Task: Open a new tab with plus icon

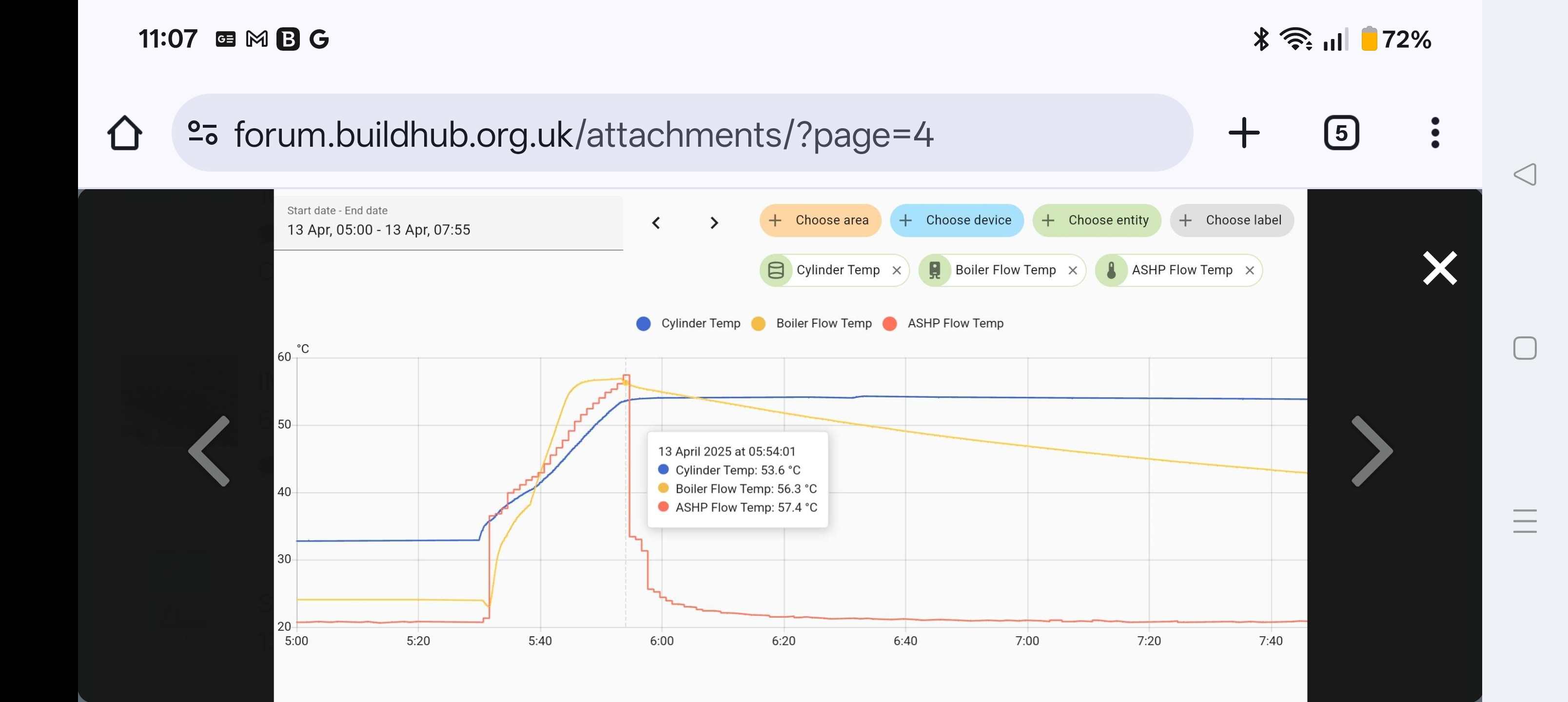Action: coord(1244,133)
